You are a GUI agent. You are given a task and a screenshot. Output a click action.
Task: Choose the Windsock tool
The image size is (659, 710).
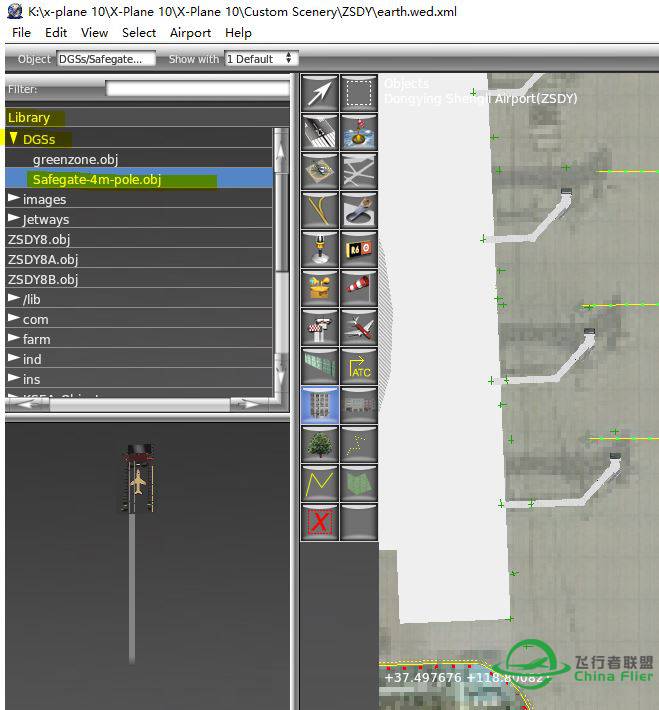pyautogui.click(x=359, y=288)
